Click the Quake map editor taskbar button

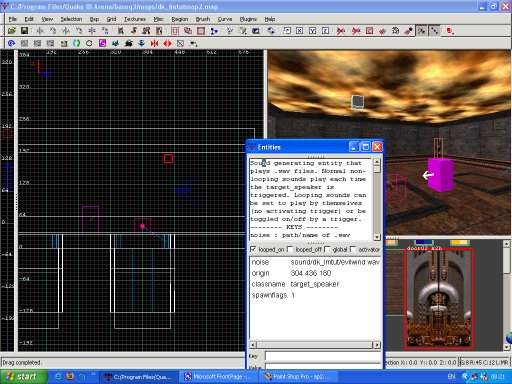139,377
